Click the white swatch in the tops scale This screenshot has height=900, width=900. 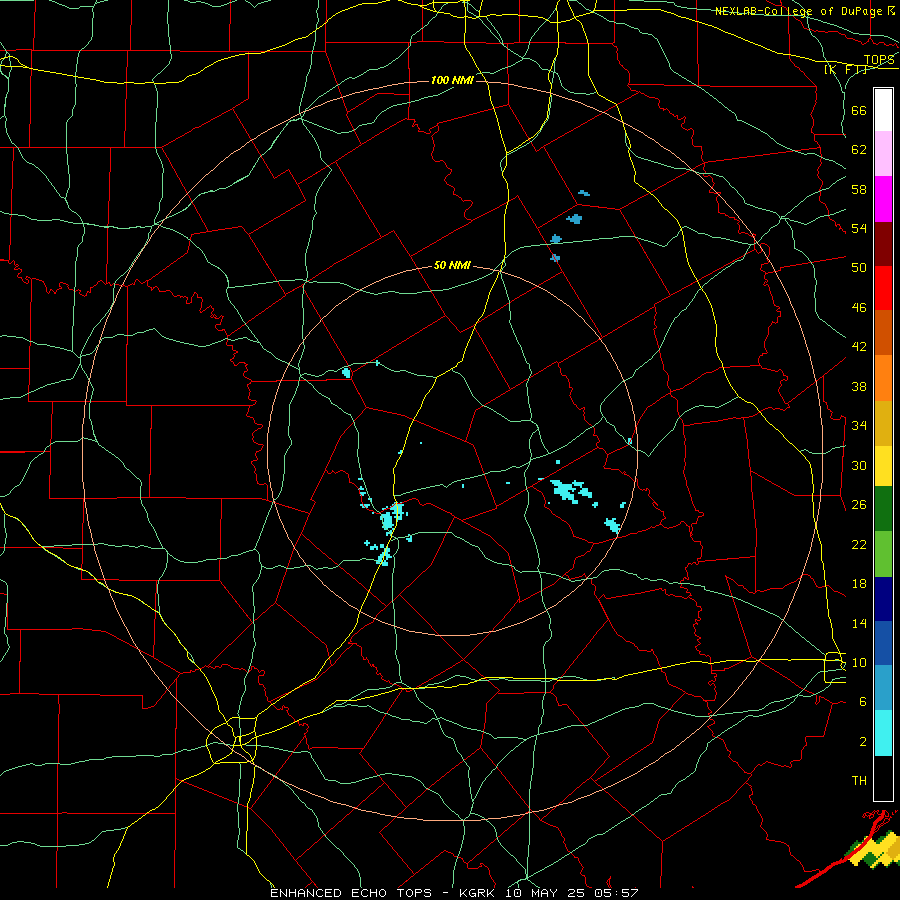(883, 110)
